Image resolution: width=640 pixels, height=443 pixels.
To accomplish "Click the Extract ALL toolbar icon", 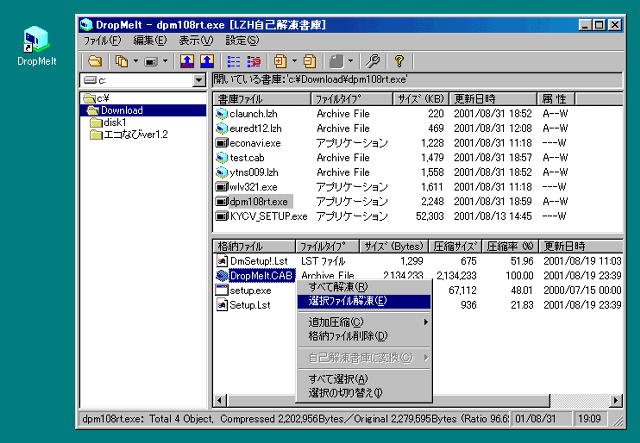I will (187, 61).
